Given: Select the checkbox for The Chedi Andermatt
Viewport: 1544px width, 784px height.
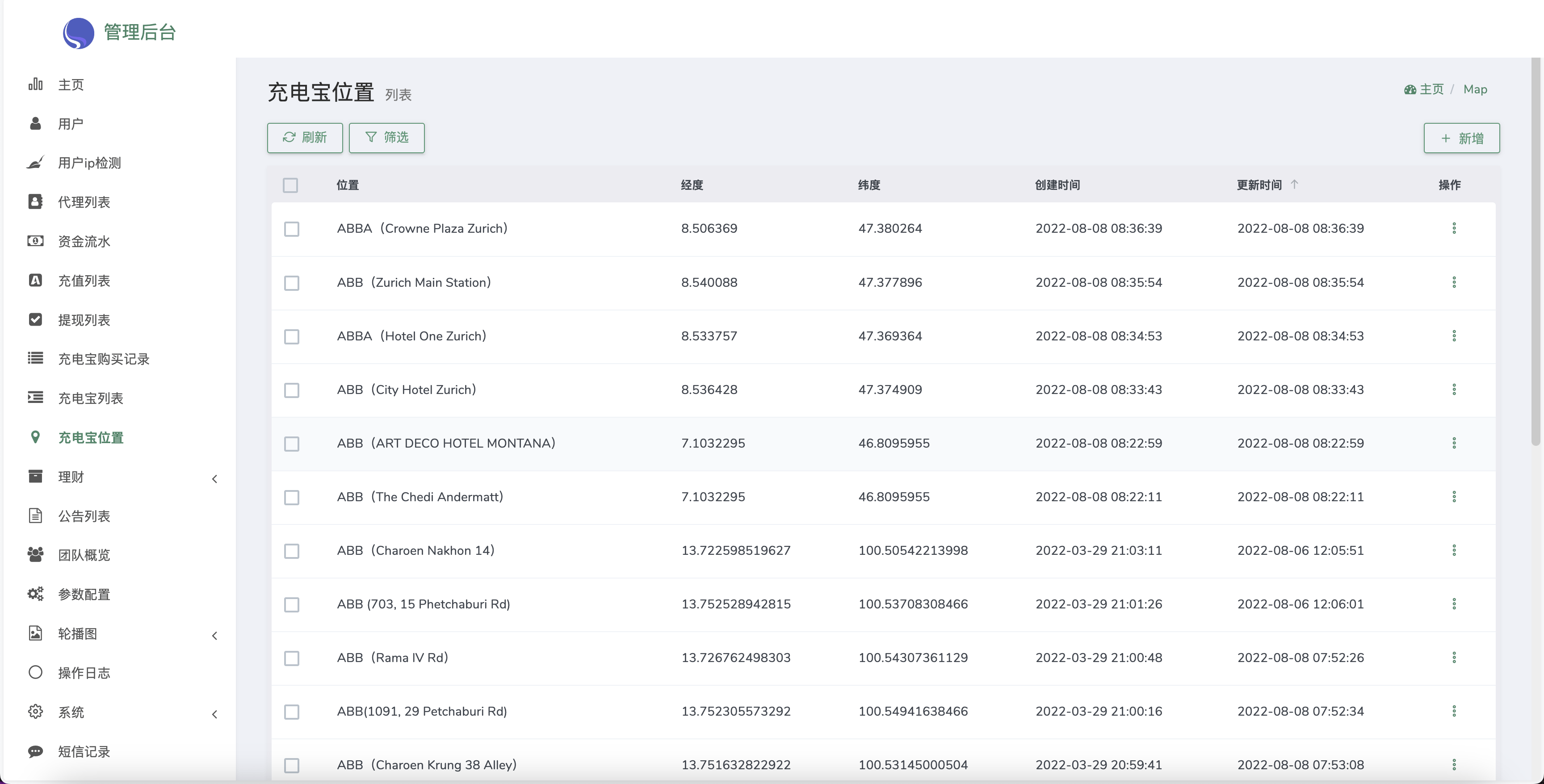Looking at the screenshot, I should [x=292, y=498].
